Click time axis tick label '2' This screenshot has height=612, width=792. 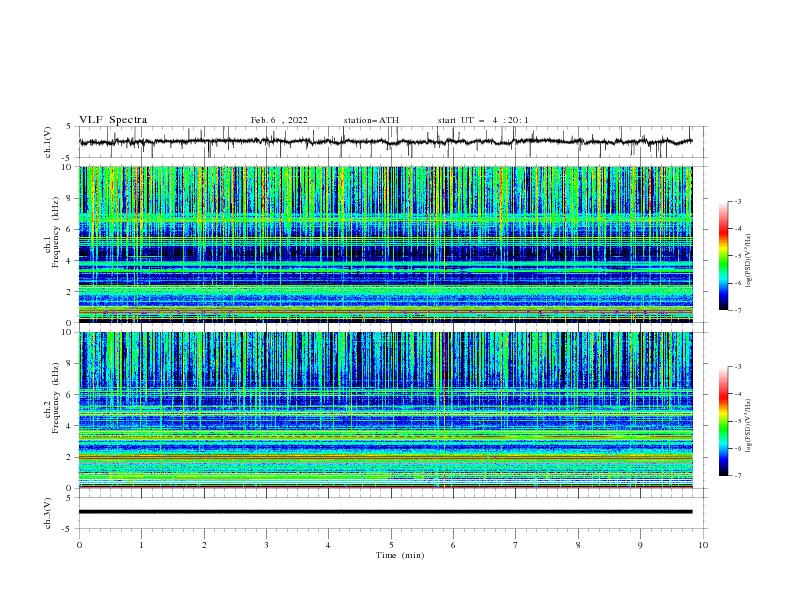pyautogui.click(x=204, y=545)
